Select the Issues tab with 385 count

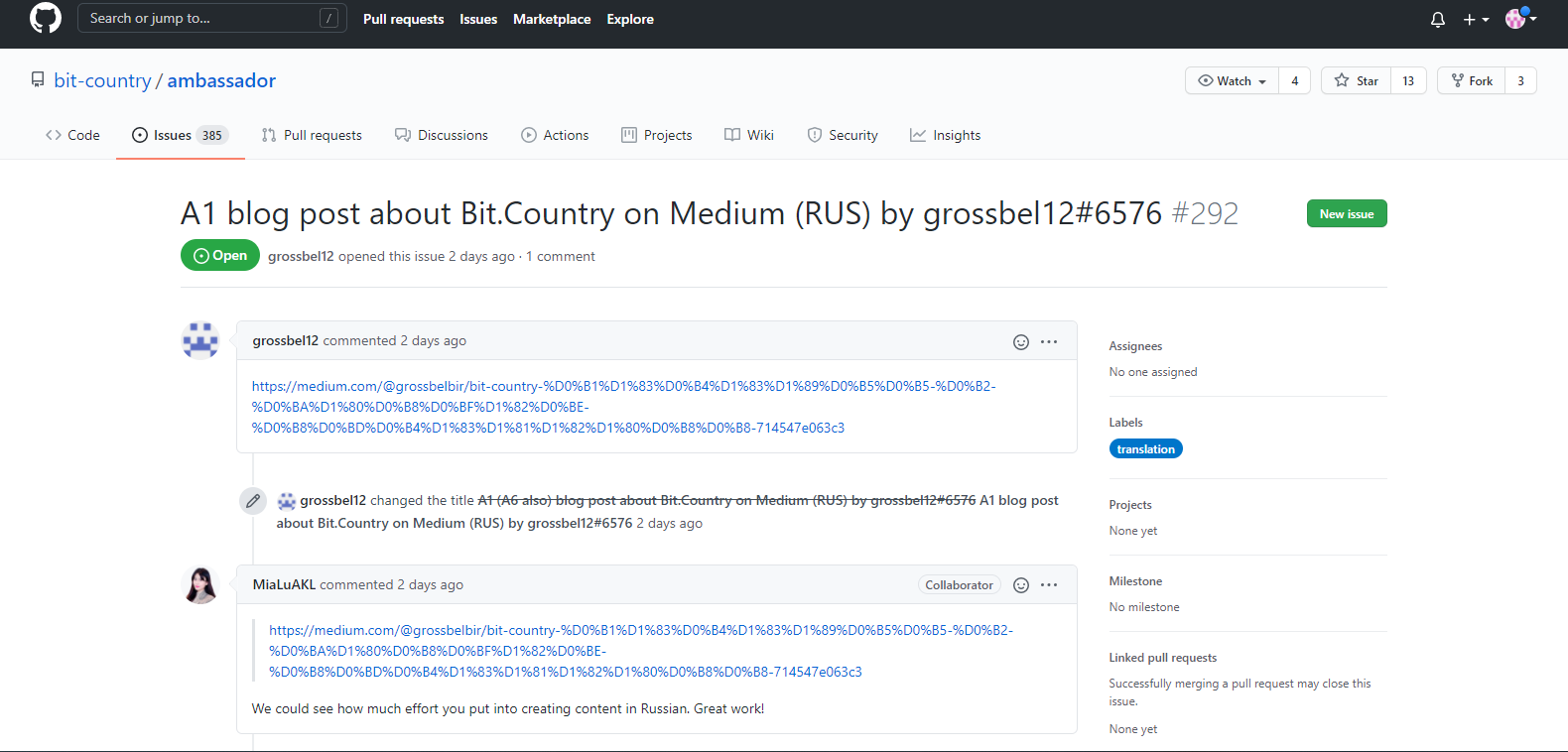click(181, 135)
